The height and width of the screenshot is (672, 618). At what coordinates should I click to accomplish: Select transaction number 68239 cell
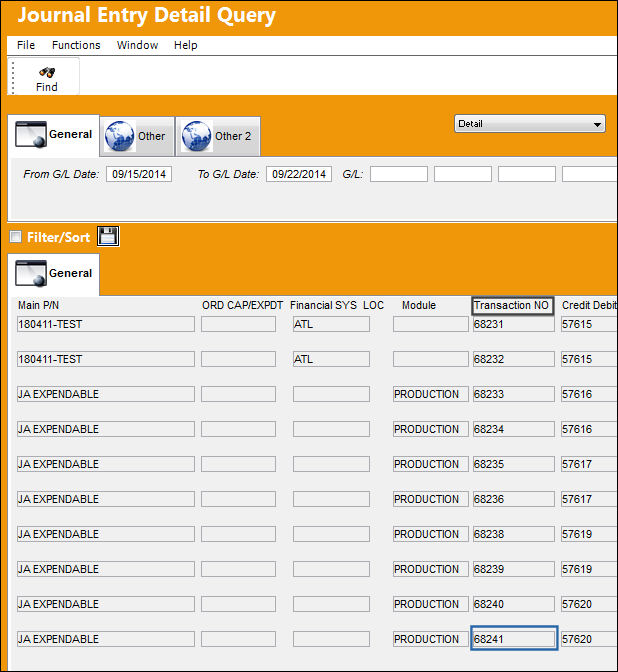[513, 569]
